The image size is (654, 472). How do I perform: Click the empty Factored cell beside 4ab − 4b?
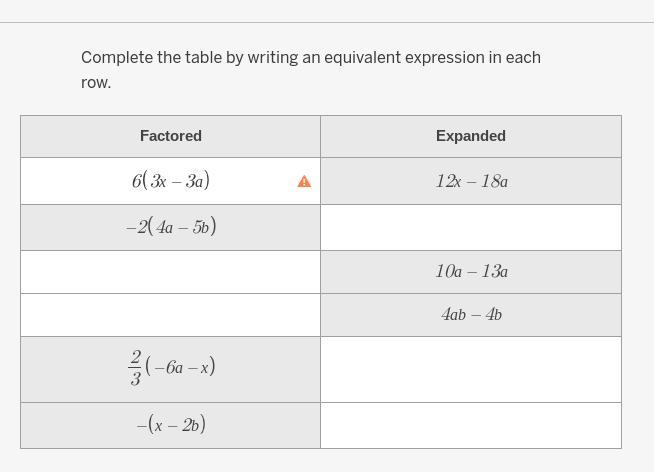click(x=170, y=314)
